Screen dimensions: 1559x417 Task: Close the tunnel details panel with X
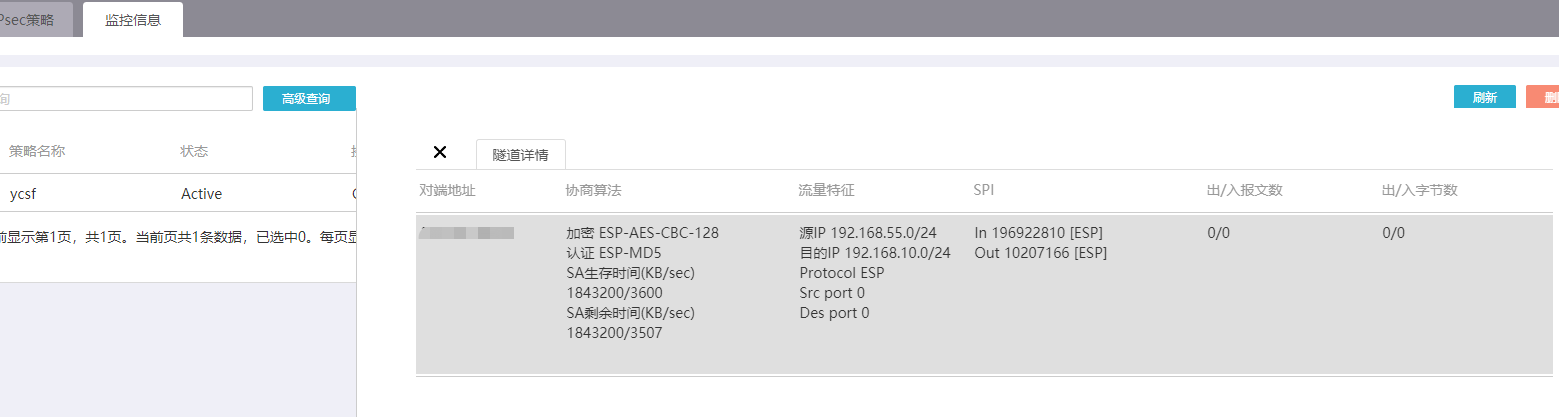(440, 152)
